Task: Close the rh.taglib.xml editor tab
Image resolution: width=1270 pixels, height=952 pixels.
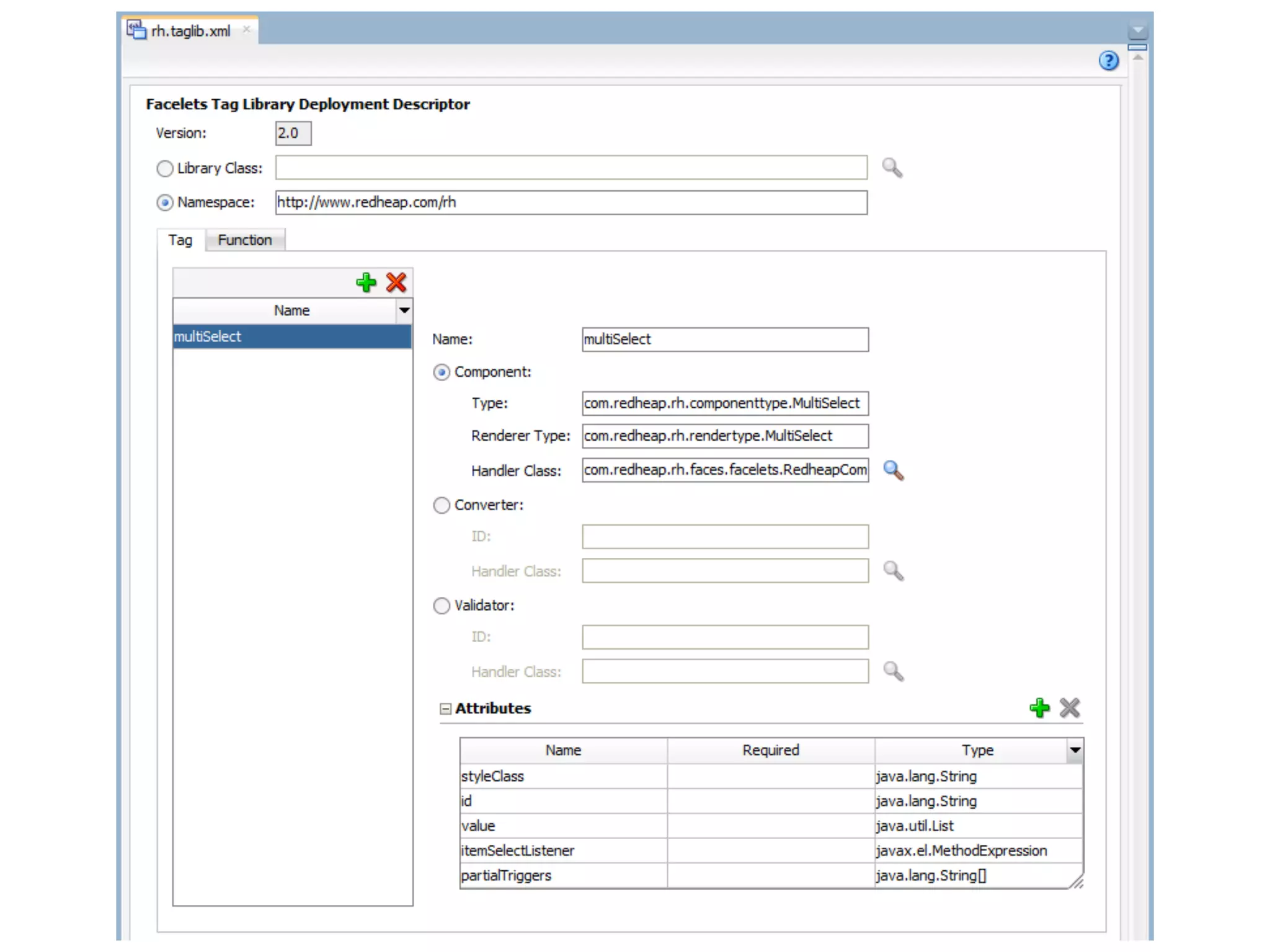Action: (x=247, y=29)
